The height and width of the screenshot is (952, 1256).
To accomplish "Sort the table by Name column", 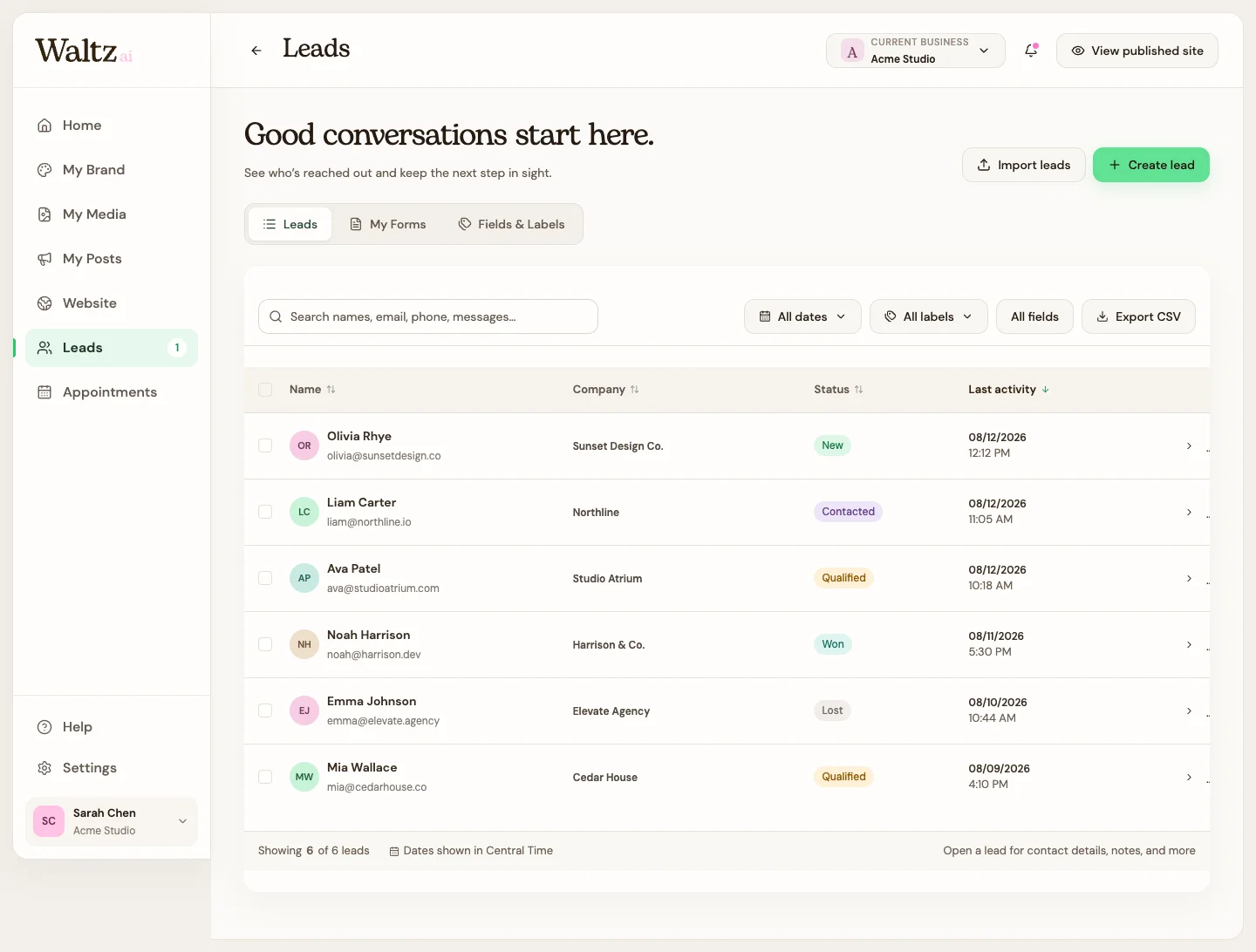I will pos(312,390).
